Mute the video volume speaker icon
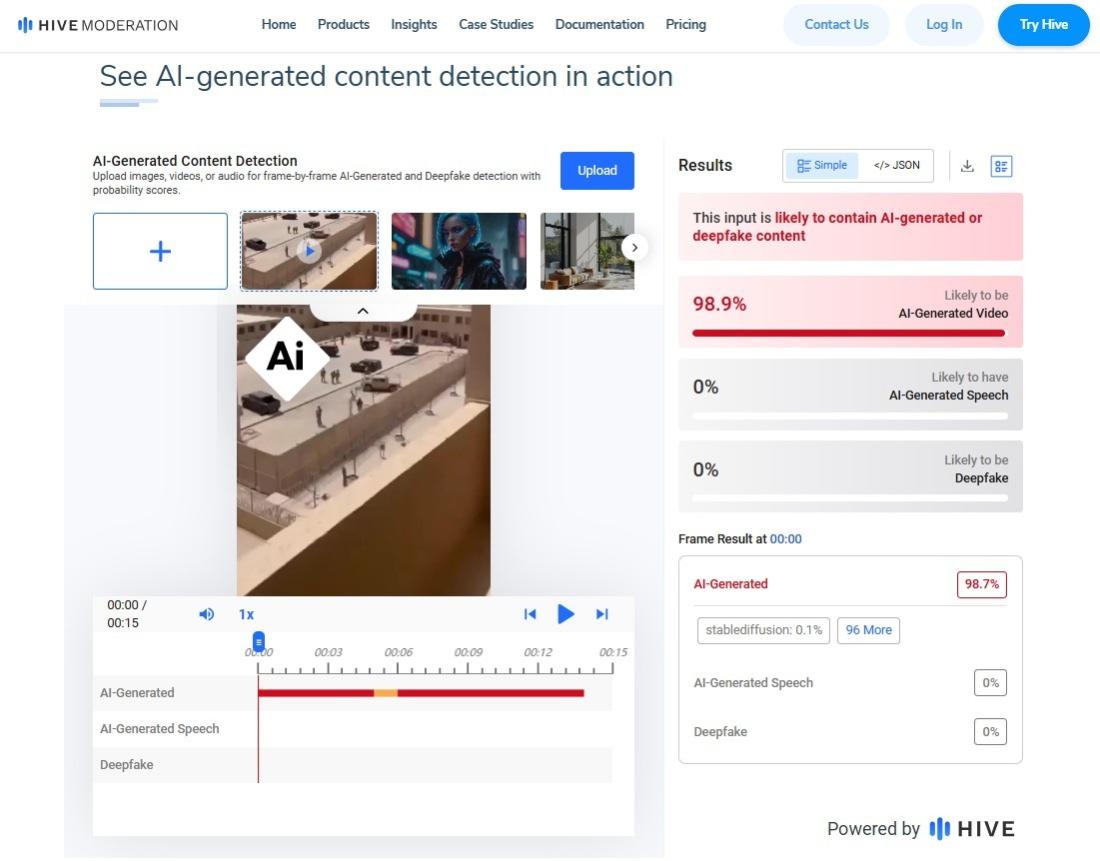This screenshot has height=861, width=1100. click(x=206, y=614)
